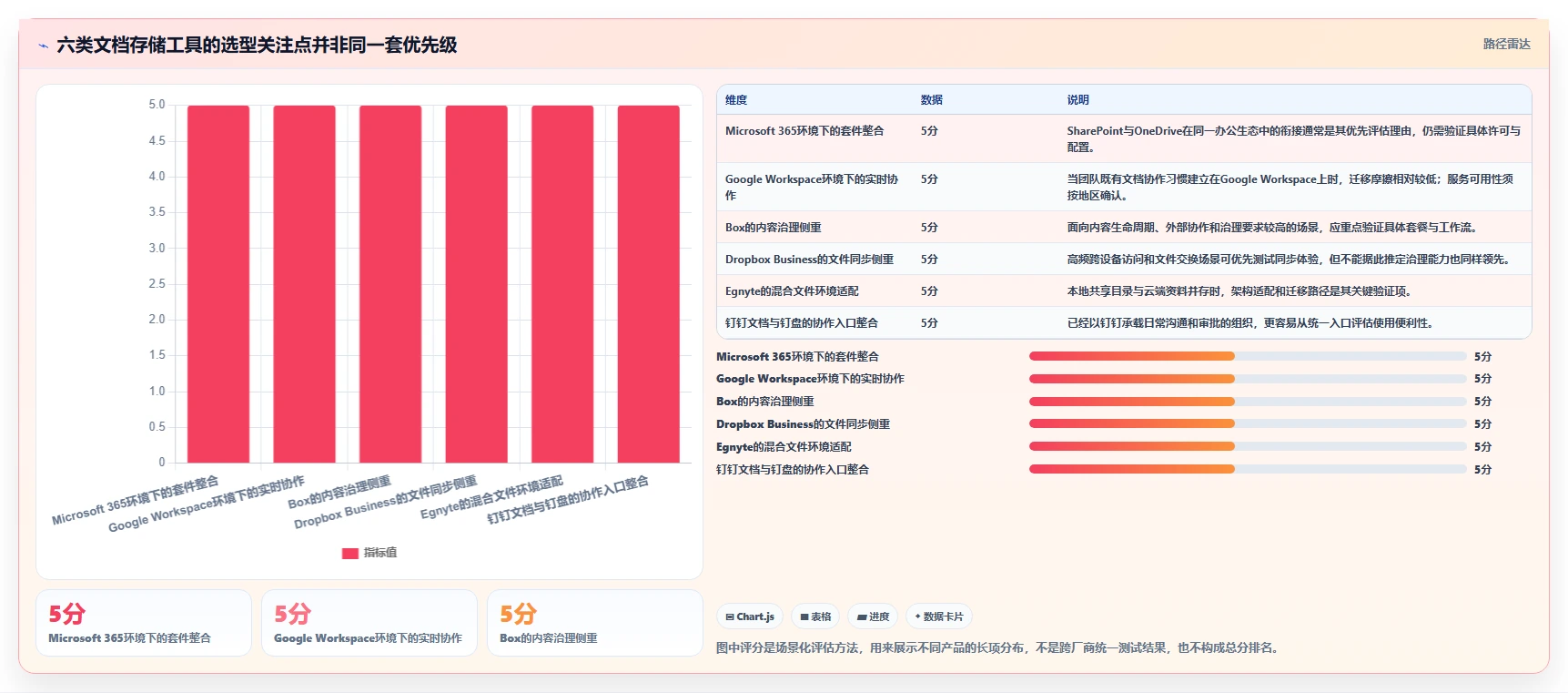Select table row Dropbox Business的文件同步侧重

(1124, 259)
